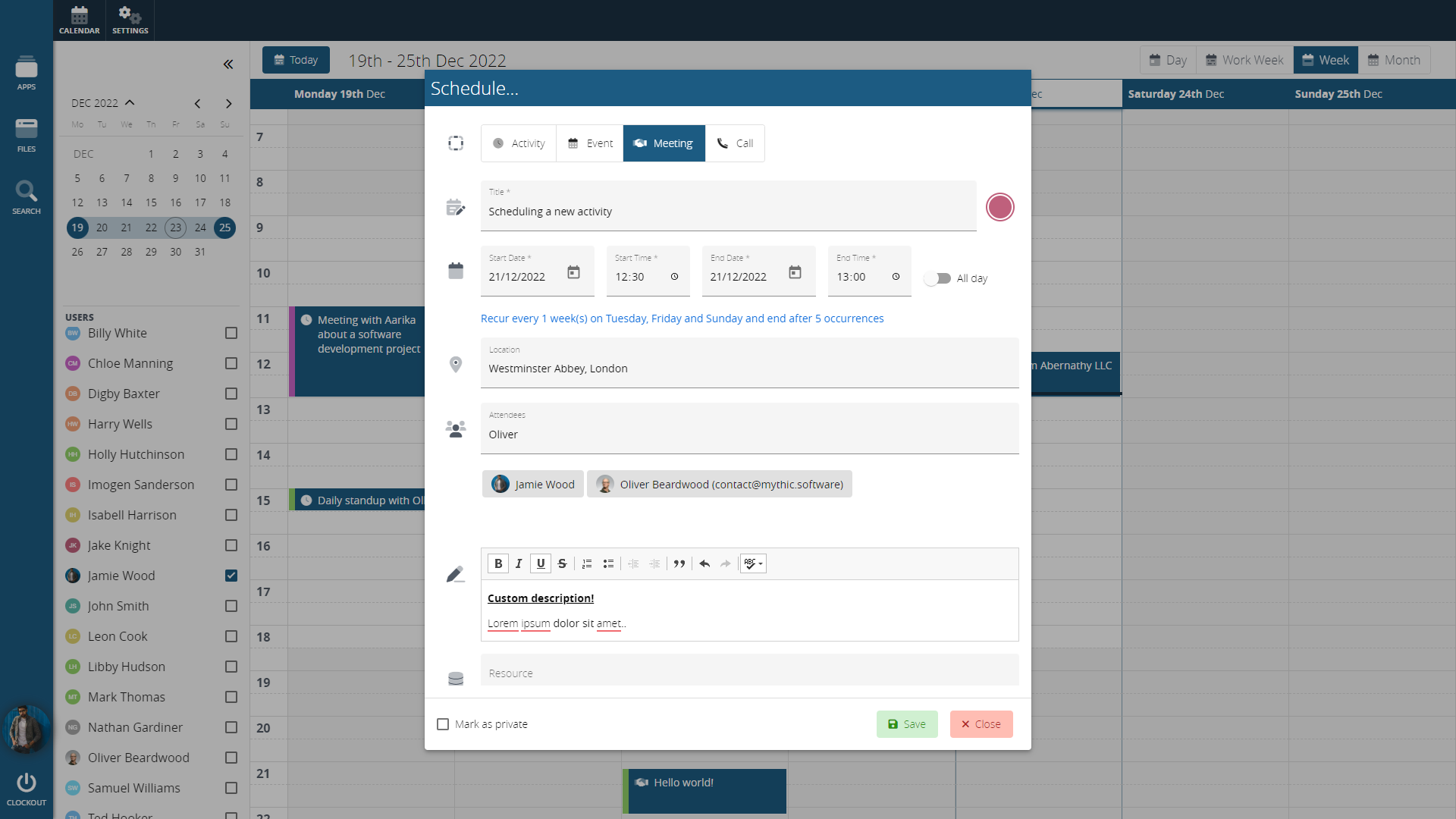Screen dimensions: 1456x819
Task: Check the Mark as private checkbox
Action: [x=443, y=724]
